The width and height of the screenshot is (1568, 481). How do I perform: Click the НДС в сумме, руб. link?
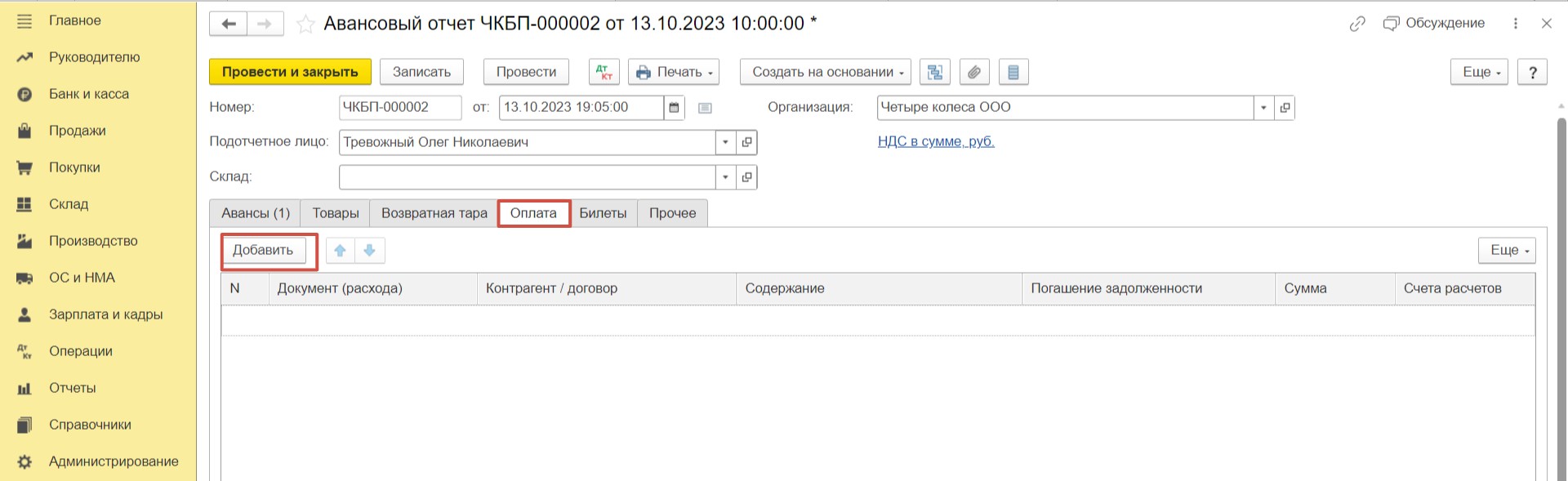point(936,141)
